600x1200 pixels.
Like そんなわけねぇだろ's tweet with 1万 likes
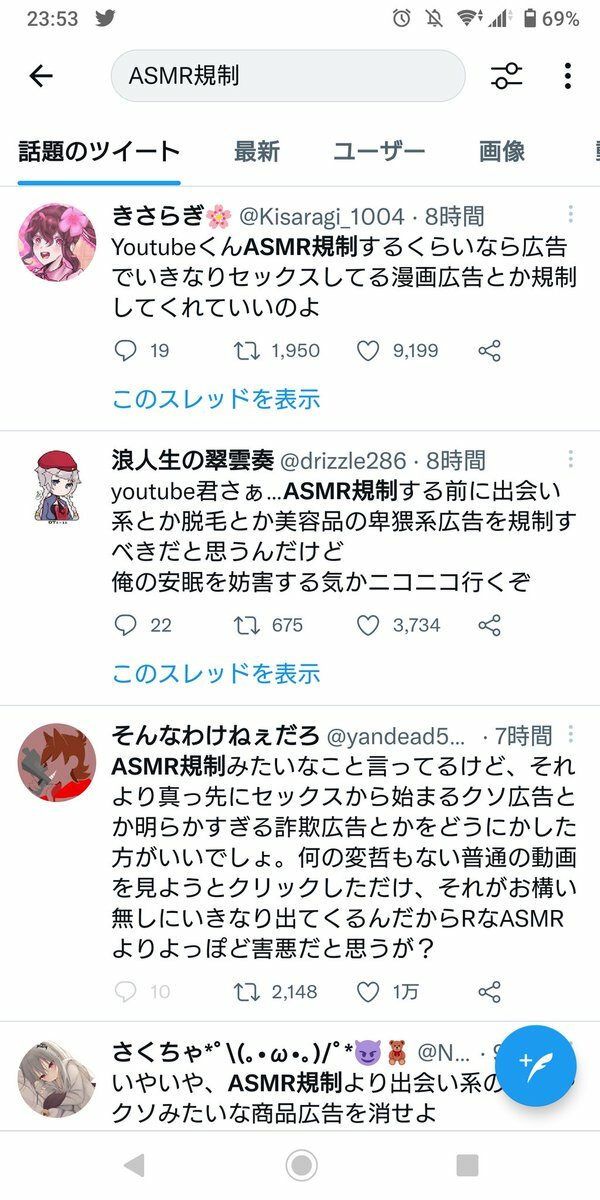click(368, 992)
